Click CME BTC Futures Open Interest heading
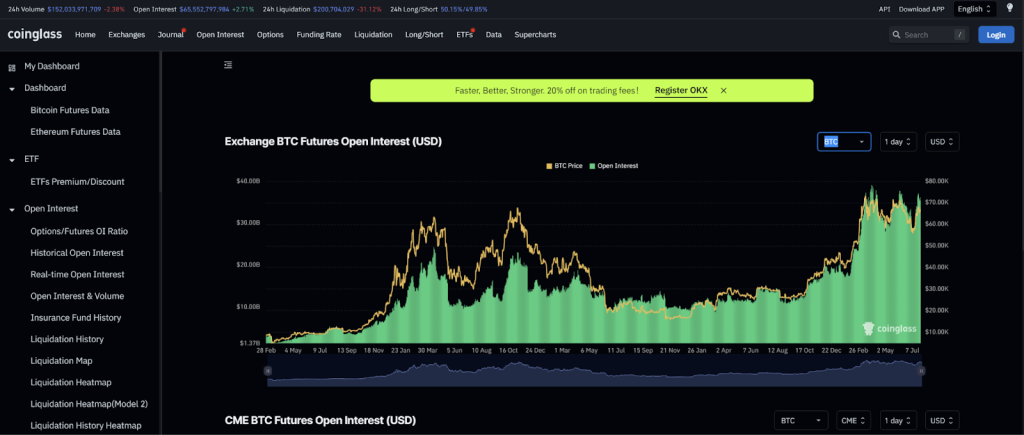 coord(320,420)
